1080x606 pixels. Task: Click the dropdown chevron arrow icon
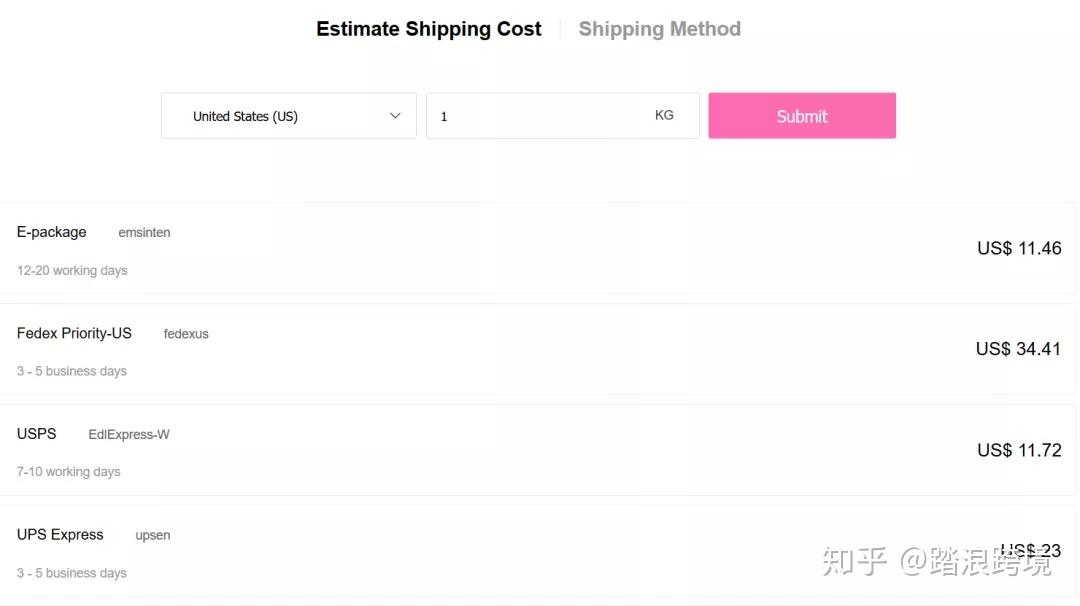coord(395,116)
